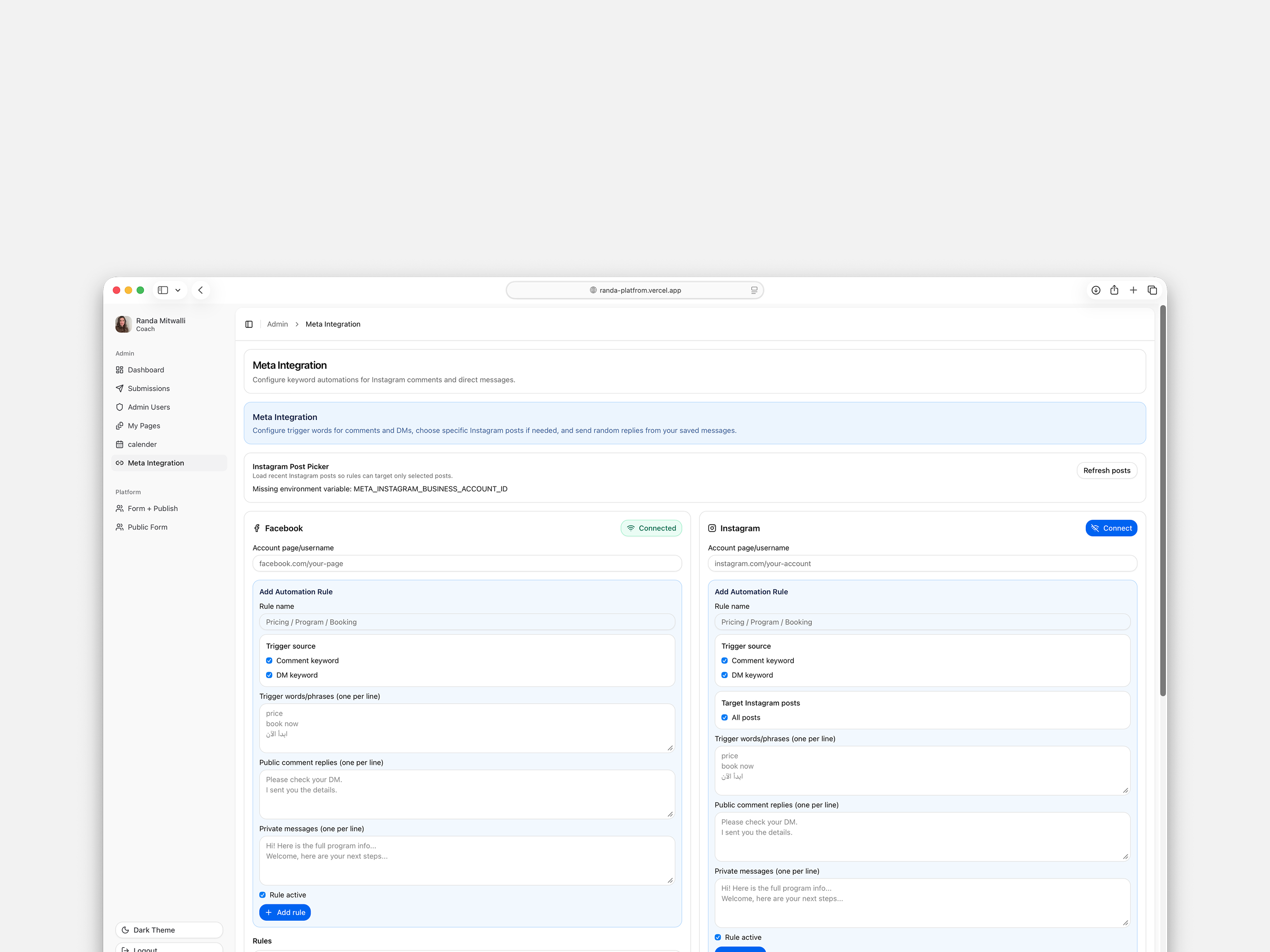Focus Facebook Account page/username field

coord(467,563)
